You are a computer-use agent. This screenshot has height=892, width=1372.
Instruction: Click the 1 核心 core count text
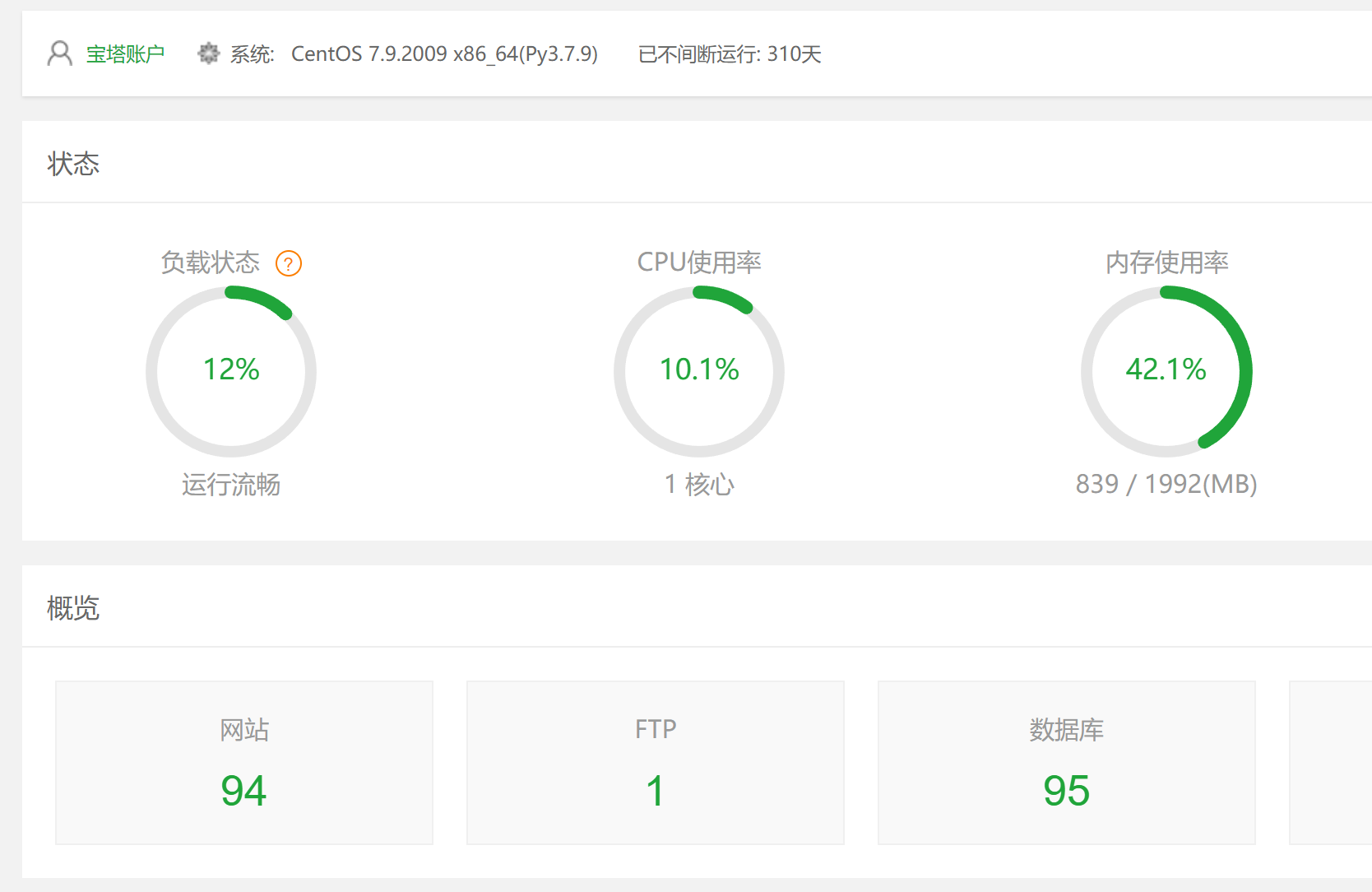(x=699, y=485)
